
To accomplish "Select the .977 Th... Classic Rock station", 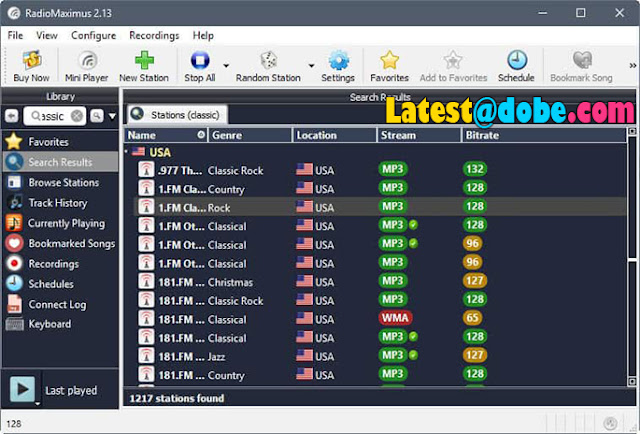I will click(380, 170).
